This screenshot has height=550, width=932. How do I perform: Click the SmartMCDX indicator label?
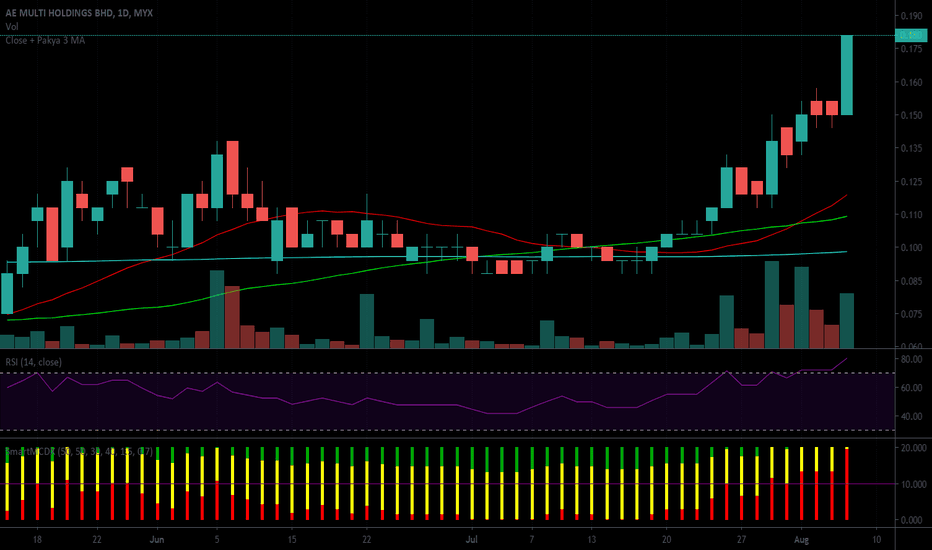78,452
